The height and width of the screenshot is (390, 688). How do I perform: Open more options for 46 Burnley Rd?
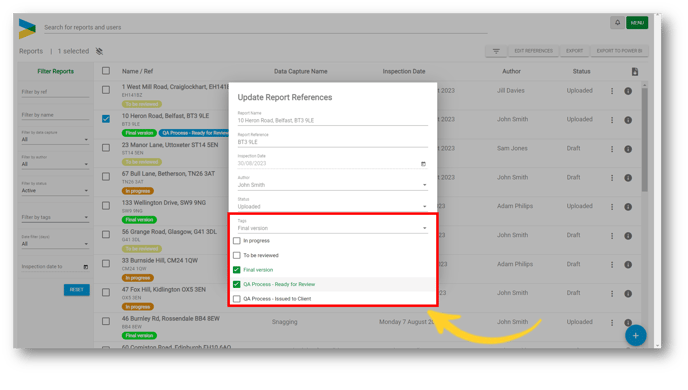point(612,322)
